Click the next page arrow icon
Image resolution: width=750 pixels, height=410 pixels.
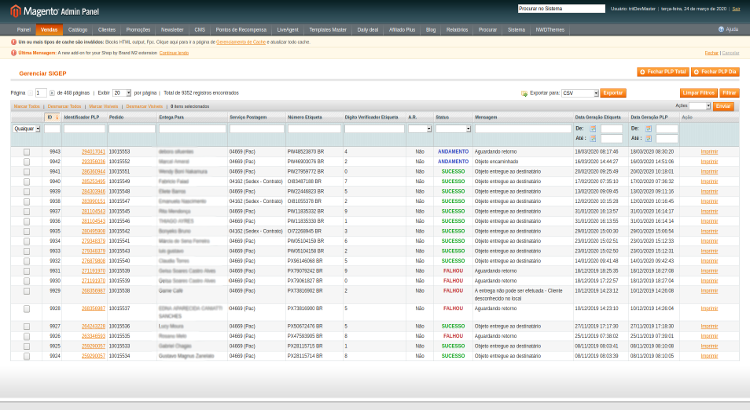52,93
